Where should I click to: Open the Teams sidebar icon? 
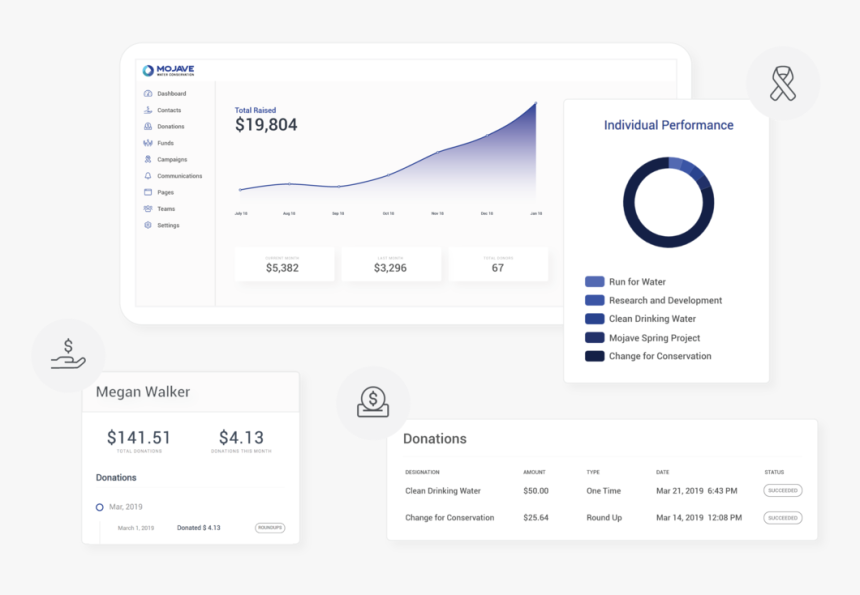(x=148, y=209)
